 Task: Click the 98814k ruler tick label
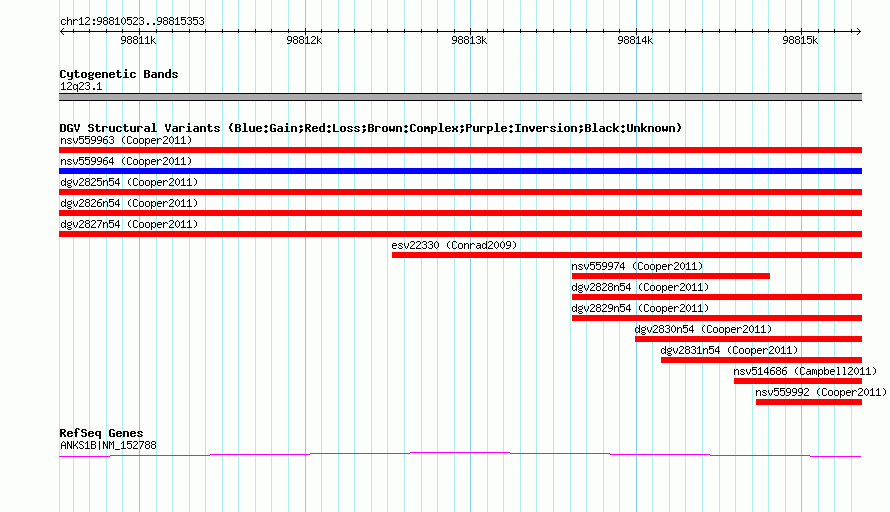[635, 40]
